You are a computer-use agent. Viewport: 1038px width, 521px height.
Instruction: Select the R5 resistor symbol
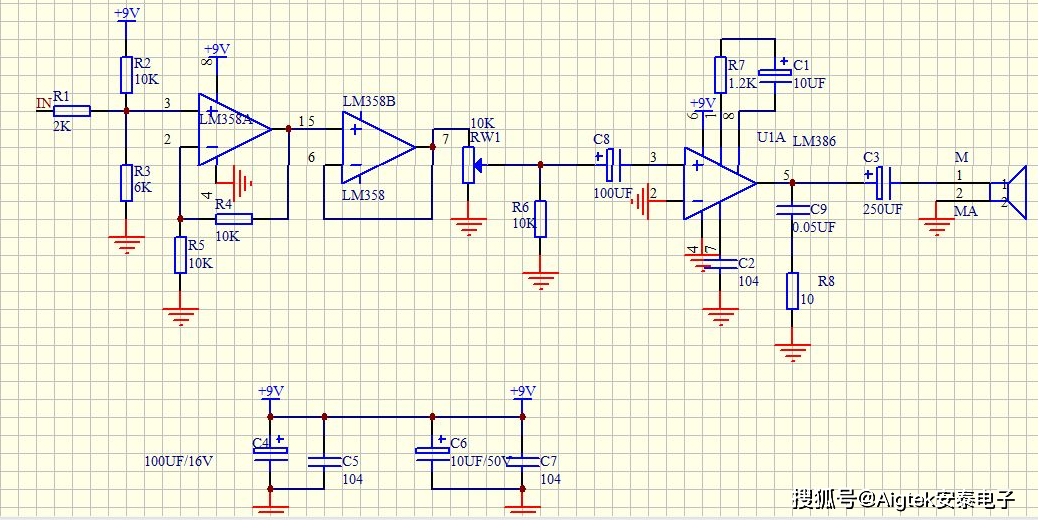pos(180,255)
